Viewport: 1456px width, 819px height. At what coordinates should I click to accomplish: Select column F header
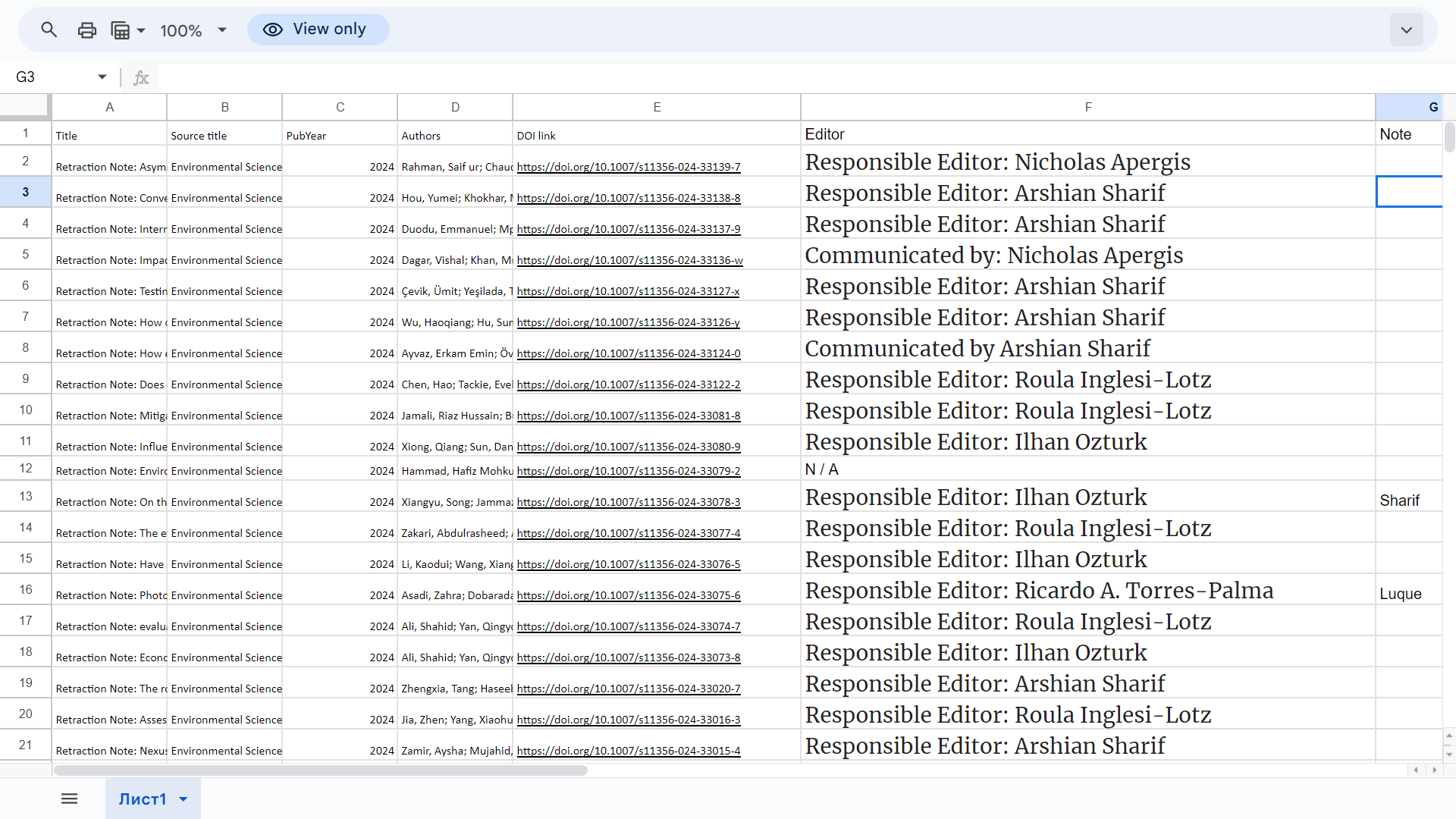(1087, 107)
